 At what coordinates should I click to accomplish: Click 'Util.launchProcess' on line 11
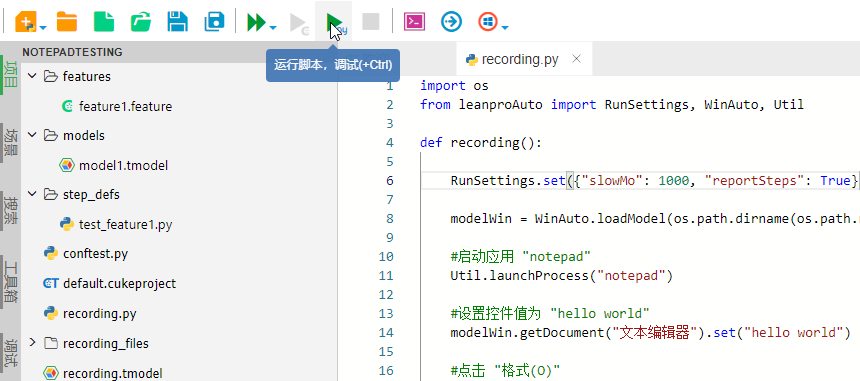click(519, 275)
